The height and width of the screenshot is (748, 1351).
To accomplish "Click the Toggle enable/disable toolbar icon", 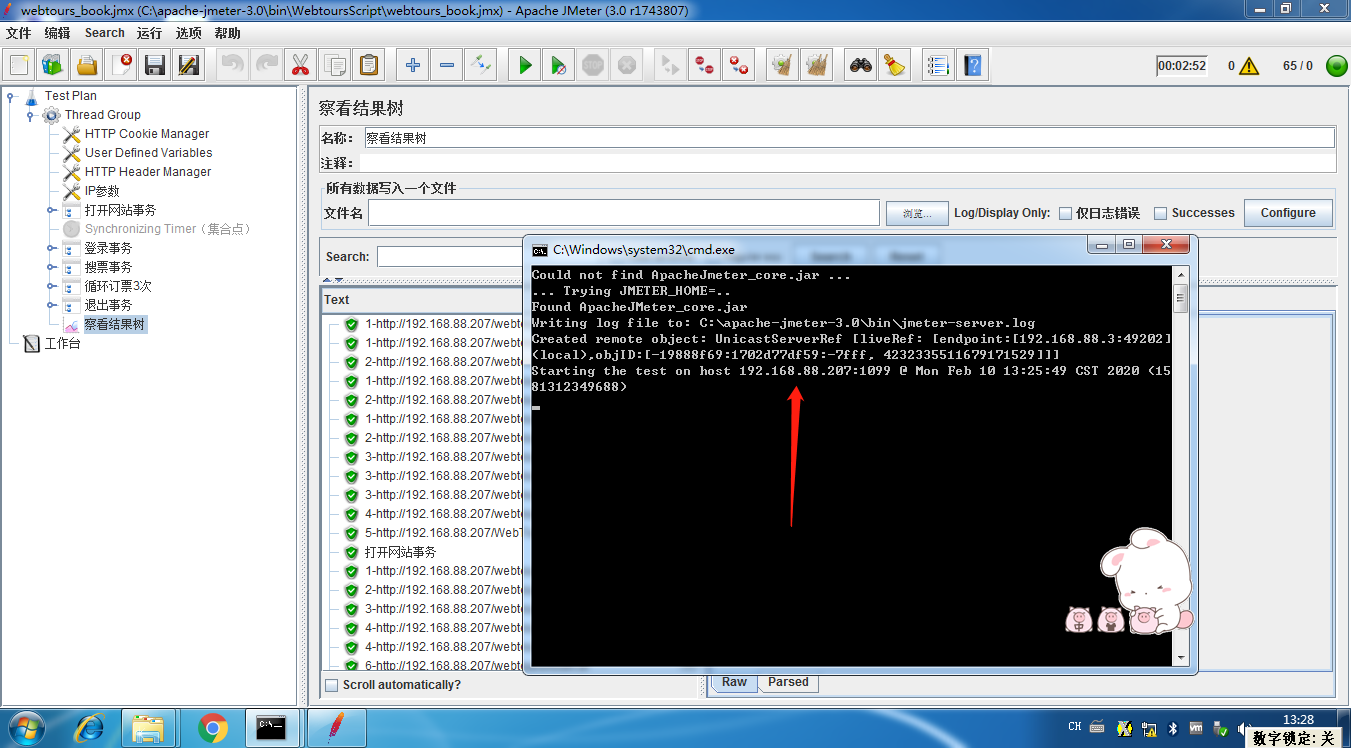I will [x=481, y=66].
